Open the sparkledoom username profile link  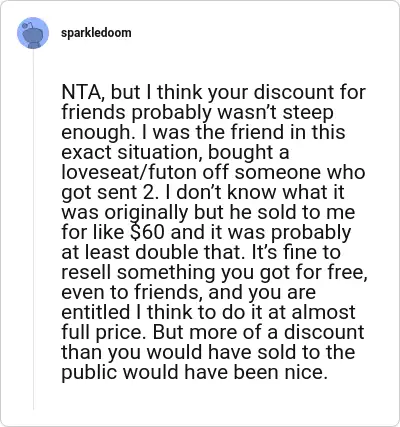pyautogui.click(x=96, y=33)
